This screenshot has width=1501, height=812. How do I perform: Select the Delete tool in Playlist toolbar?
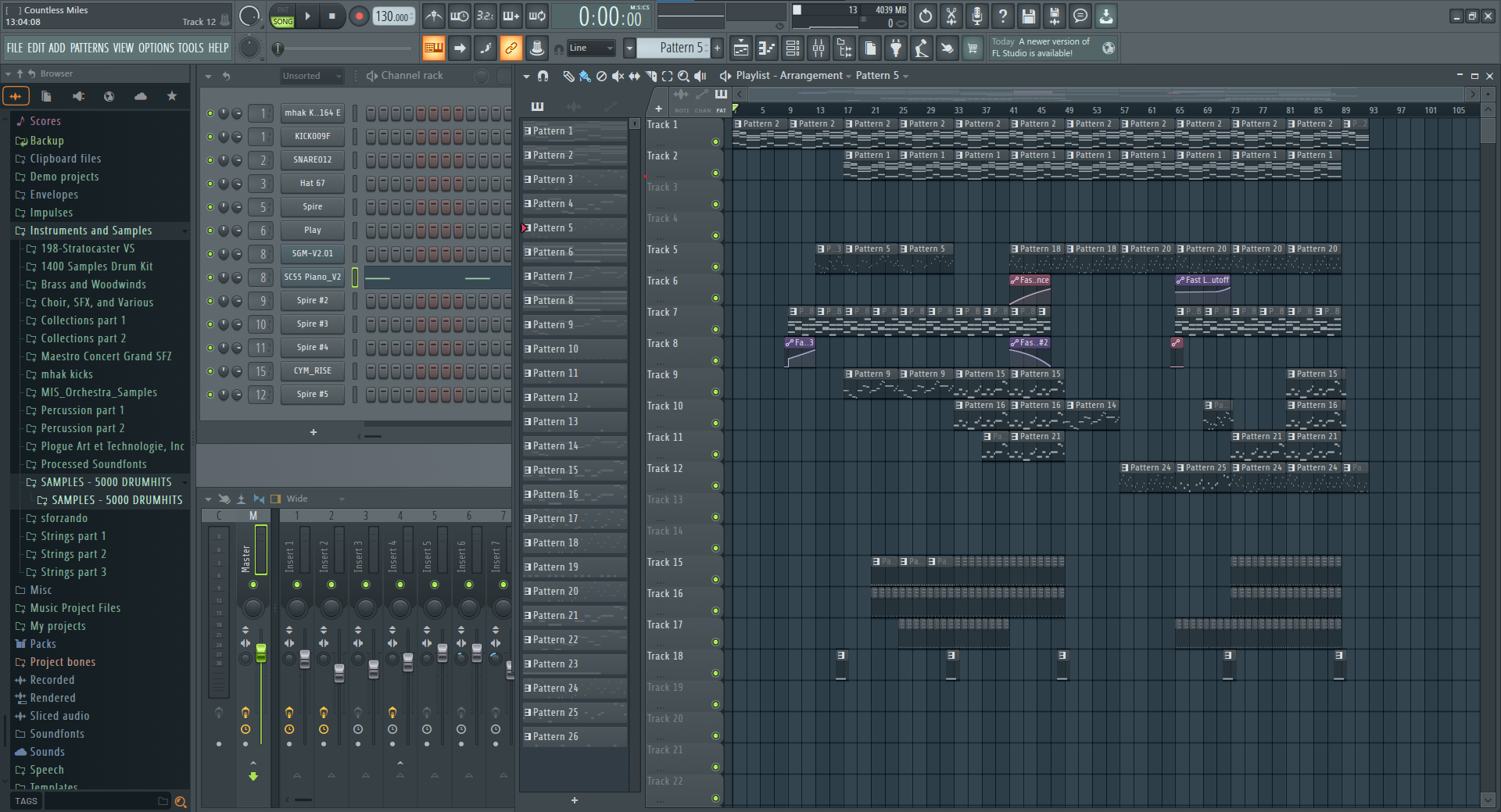point(601,76)
